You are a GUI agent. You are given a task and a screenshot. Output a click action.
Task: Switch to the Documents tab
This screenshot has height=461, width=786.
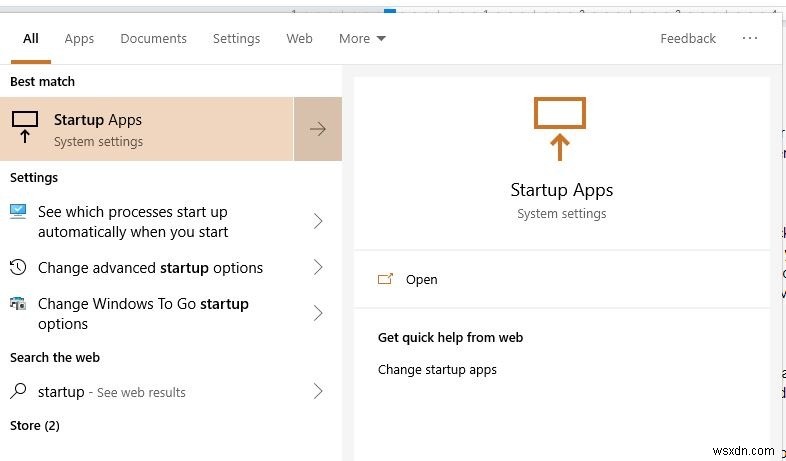153,39
